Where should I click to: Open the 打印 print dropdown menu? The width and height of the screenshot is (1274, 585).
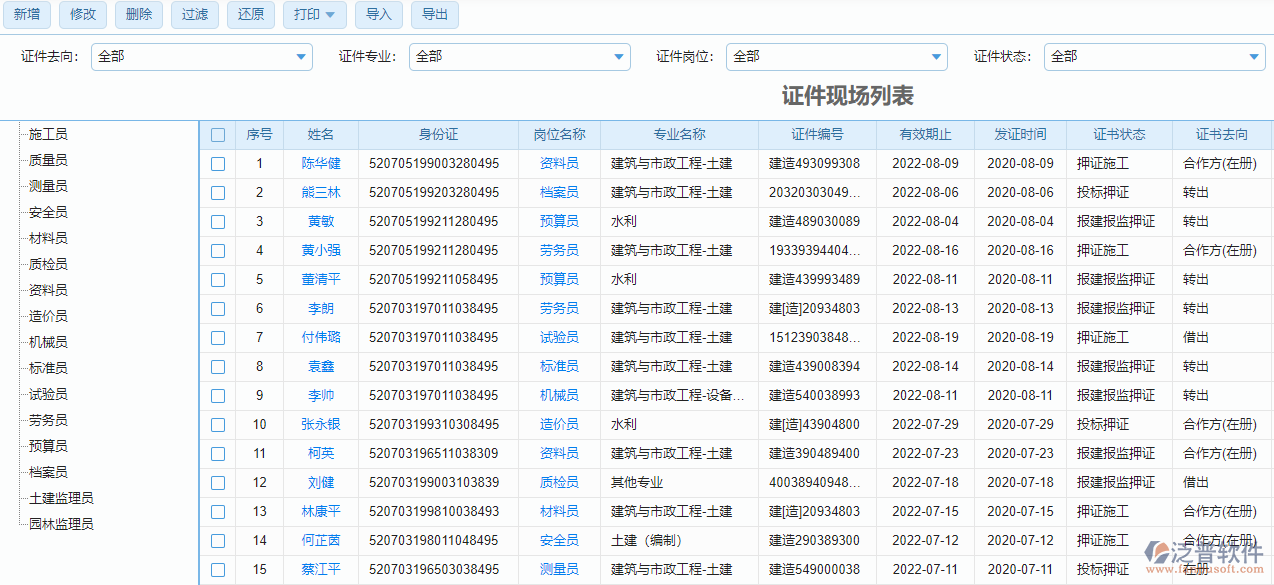pyautogui.click(x=314, y=15)
